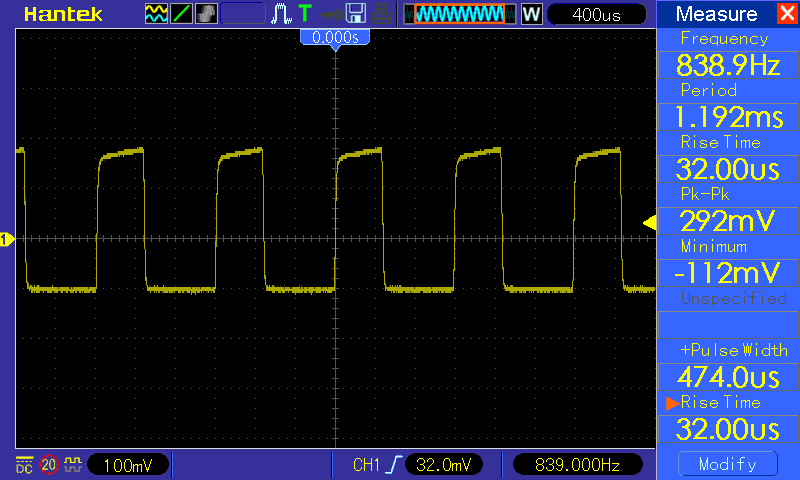Image resolution: width=800 pixels, height=480 pixels.
Task: Click the DC coupling icon
Action: pyautogui.click(x=24, y=465)
